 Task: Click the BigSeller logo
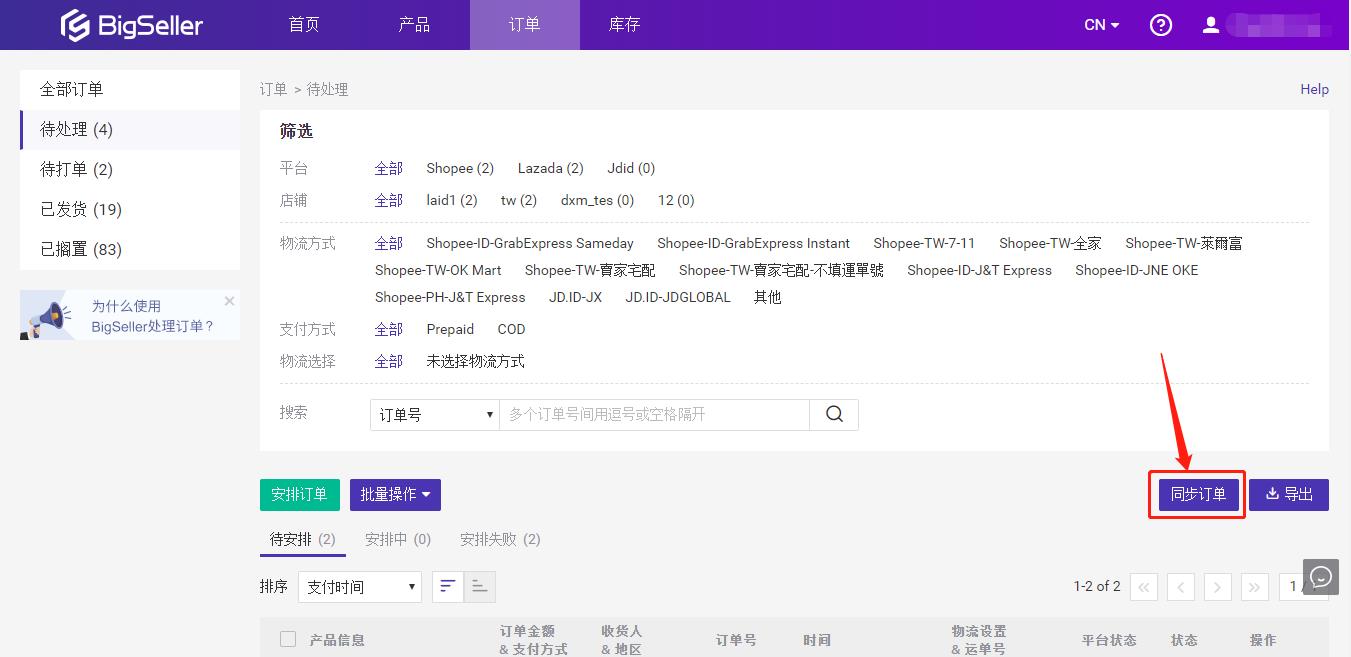click(x=131, y=25)
